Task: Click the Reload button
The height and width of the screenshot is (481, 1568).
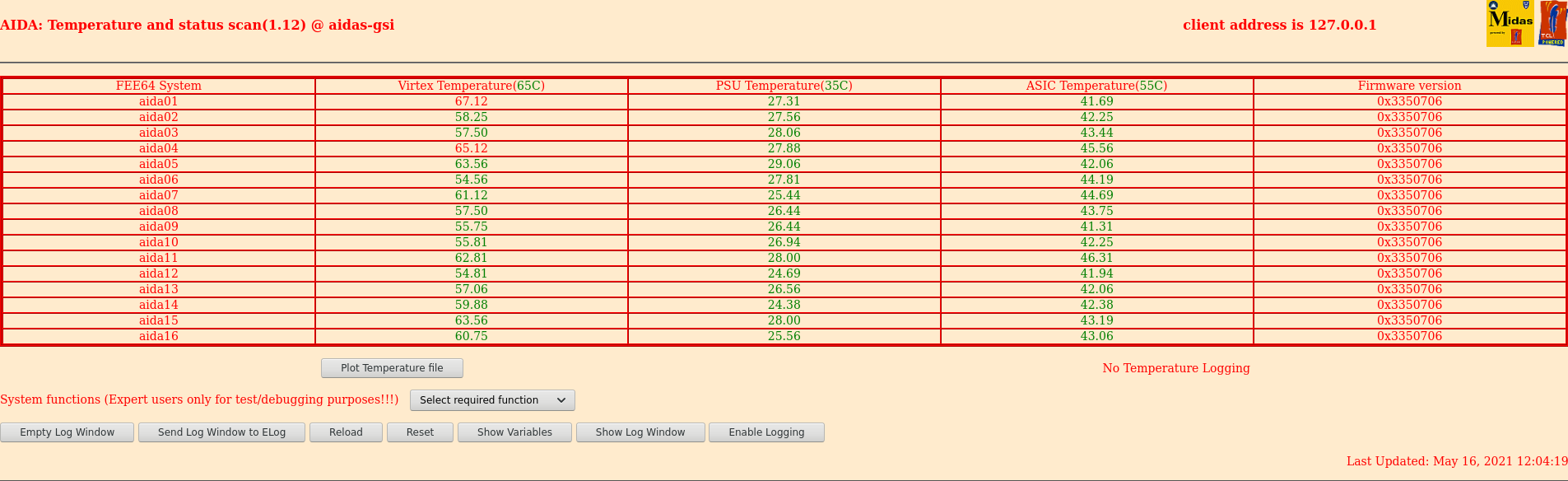Action: point(346,432)
